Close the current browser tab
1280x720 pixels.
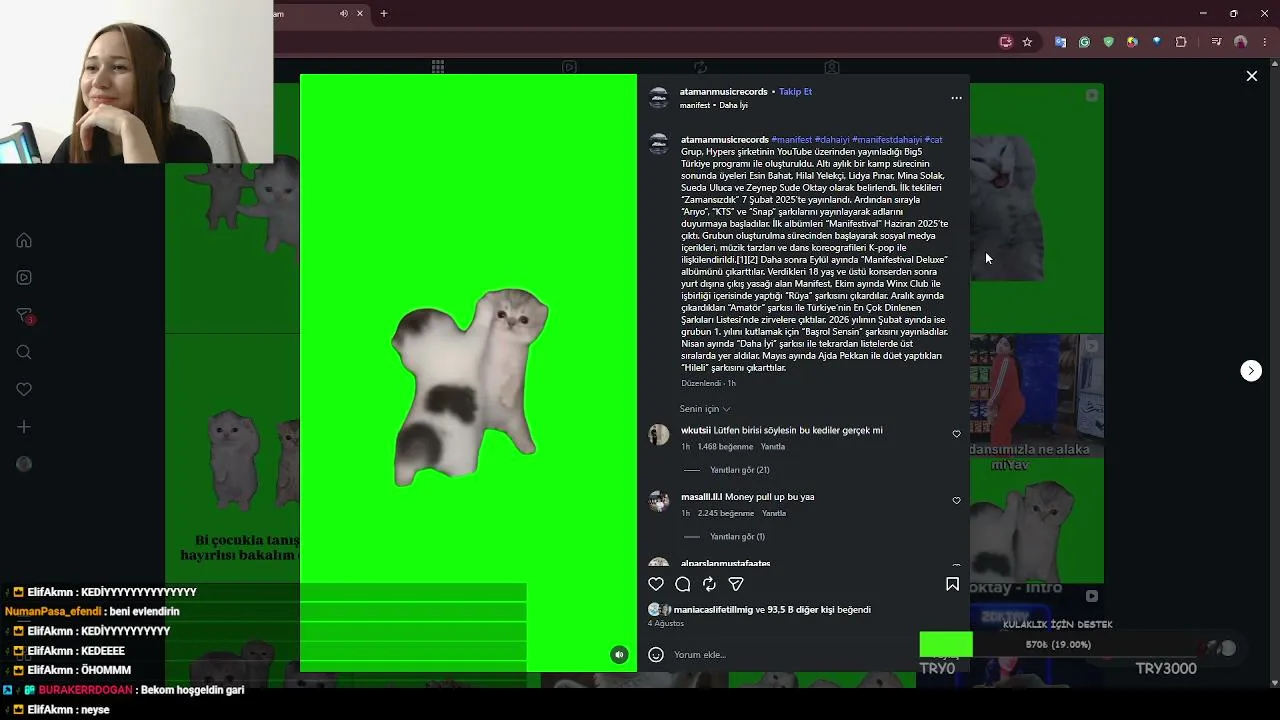360,14
